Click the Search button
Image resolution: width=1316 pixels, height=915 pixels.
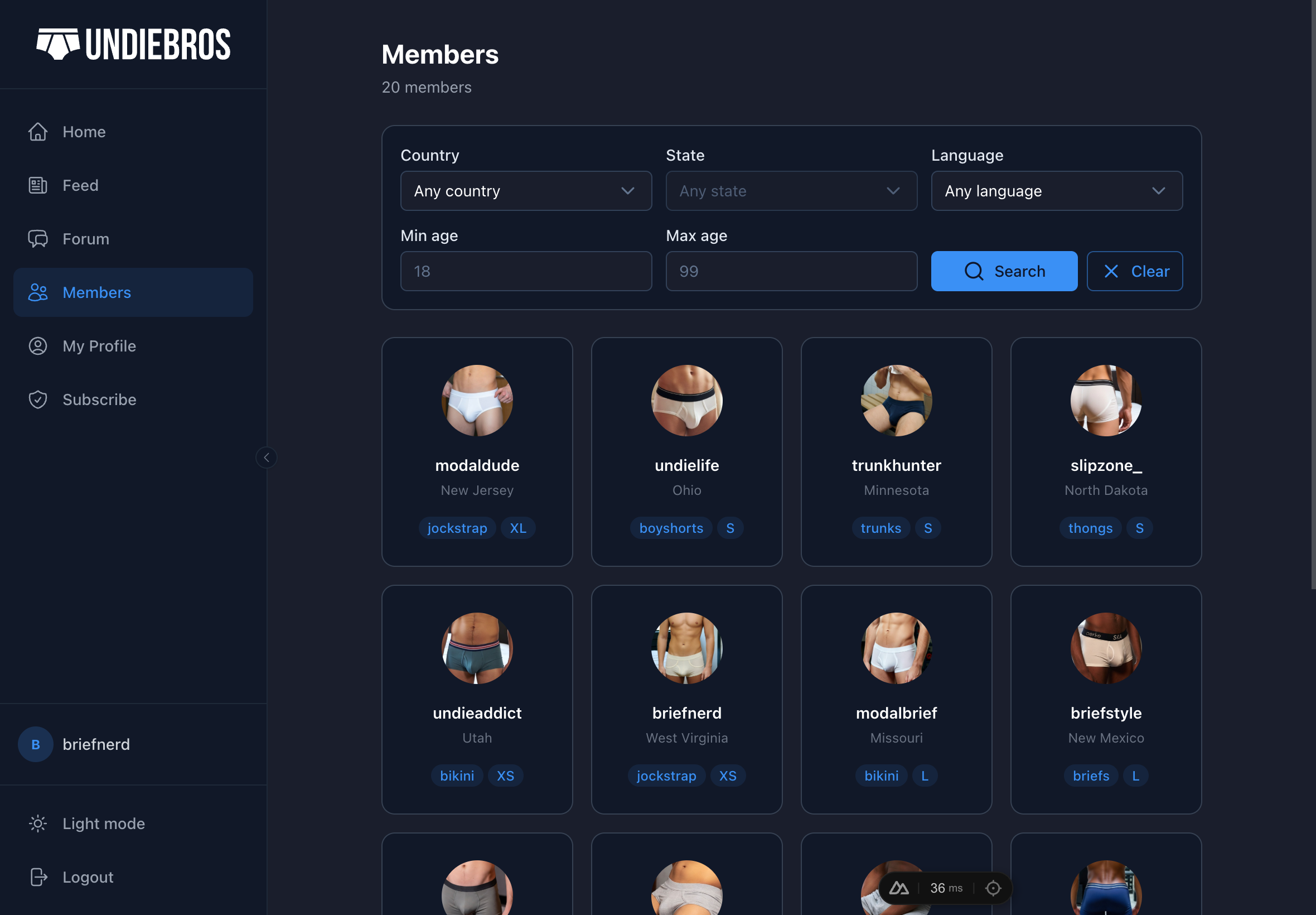tap(1004, 271)
